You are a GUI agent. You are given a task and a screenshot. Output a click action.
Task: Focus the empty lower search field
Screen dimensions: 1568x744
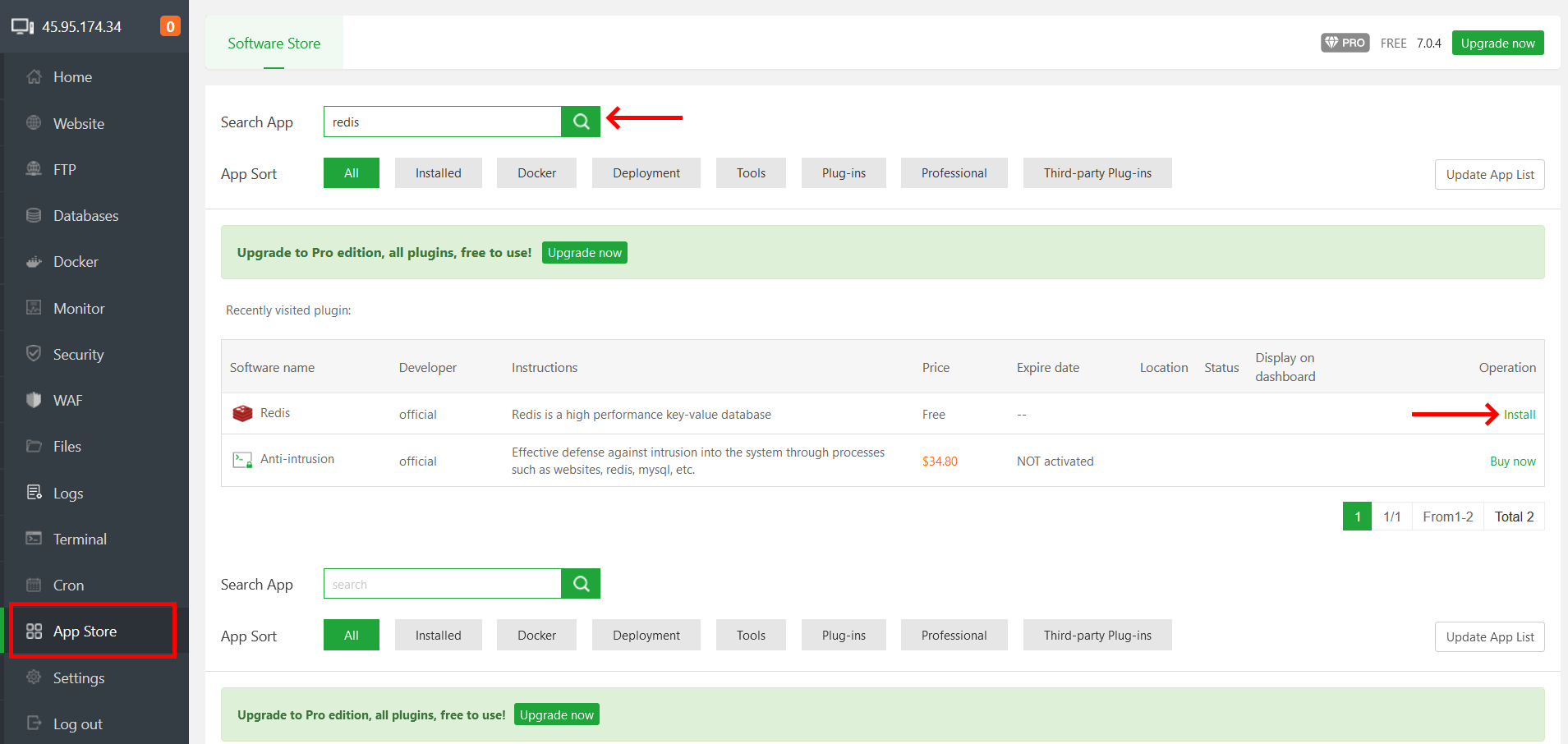(443, 584)
